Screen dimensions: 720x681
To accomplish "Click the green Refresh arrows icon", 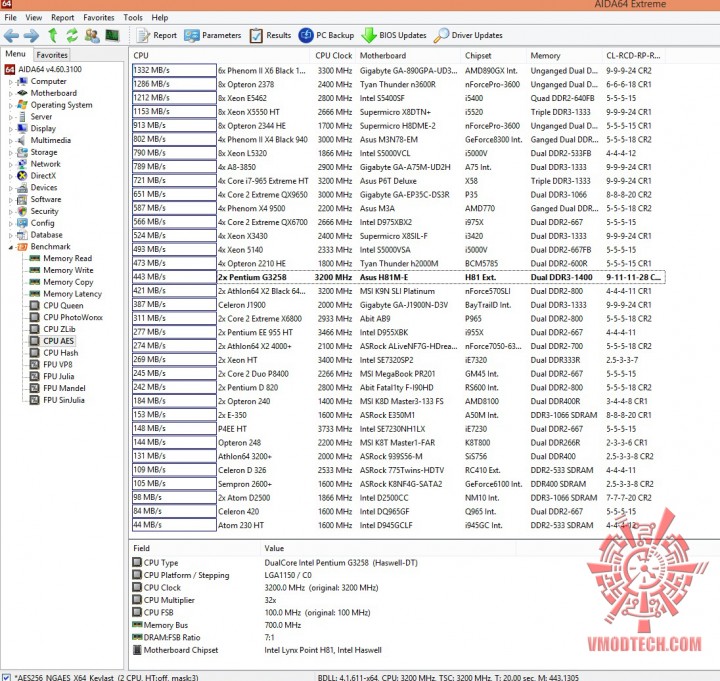I will pyautogui.click(x=72, y=35).
